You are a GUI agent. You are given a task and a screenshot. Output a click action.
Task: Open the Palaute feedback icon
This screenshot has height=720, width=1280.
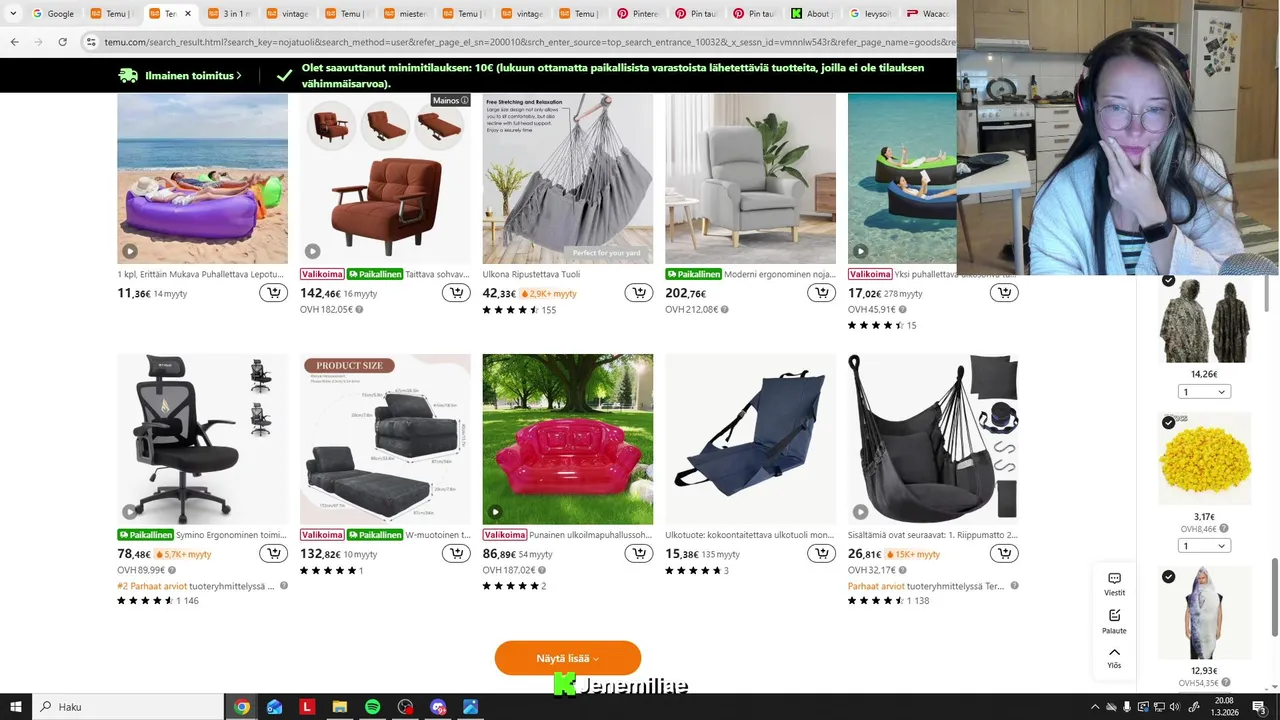coord(1114,621)
